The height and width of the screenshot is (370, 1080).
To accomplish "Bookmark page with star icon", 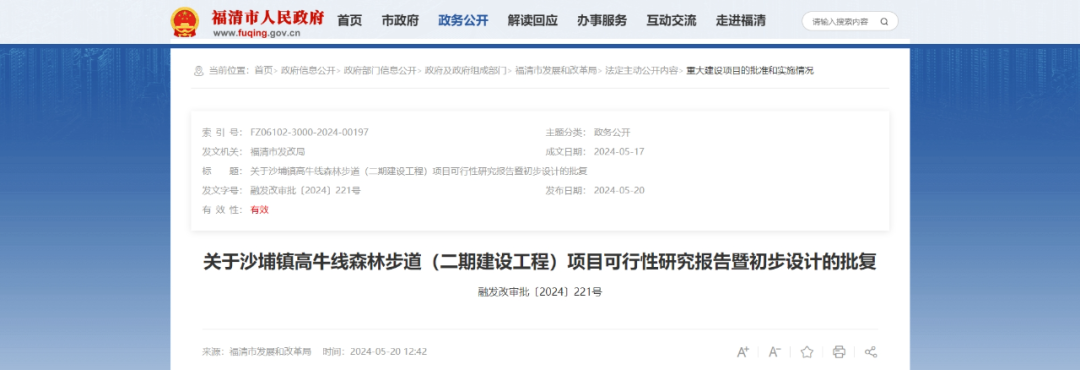I will pos(807,352).
